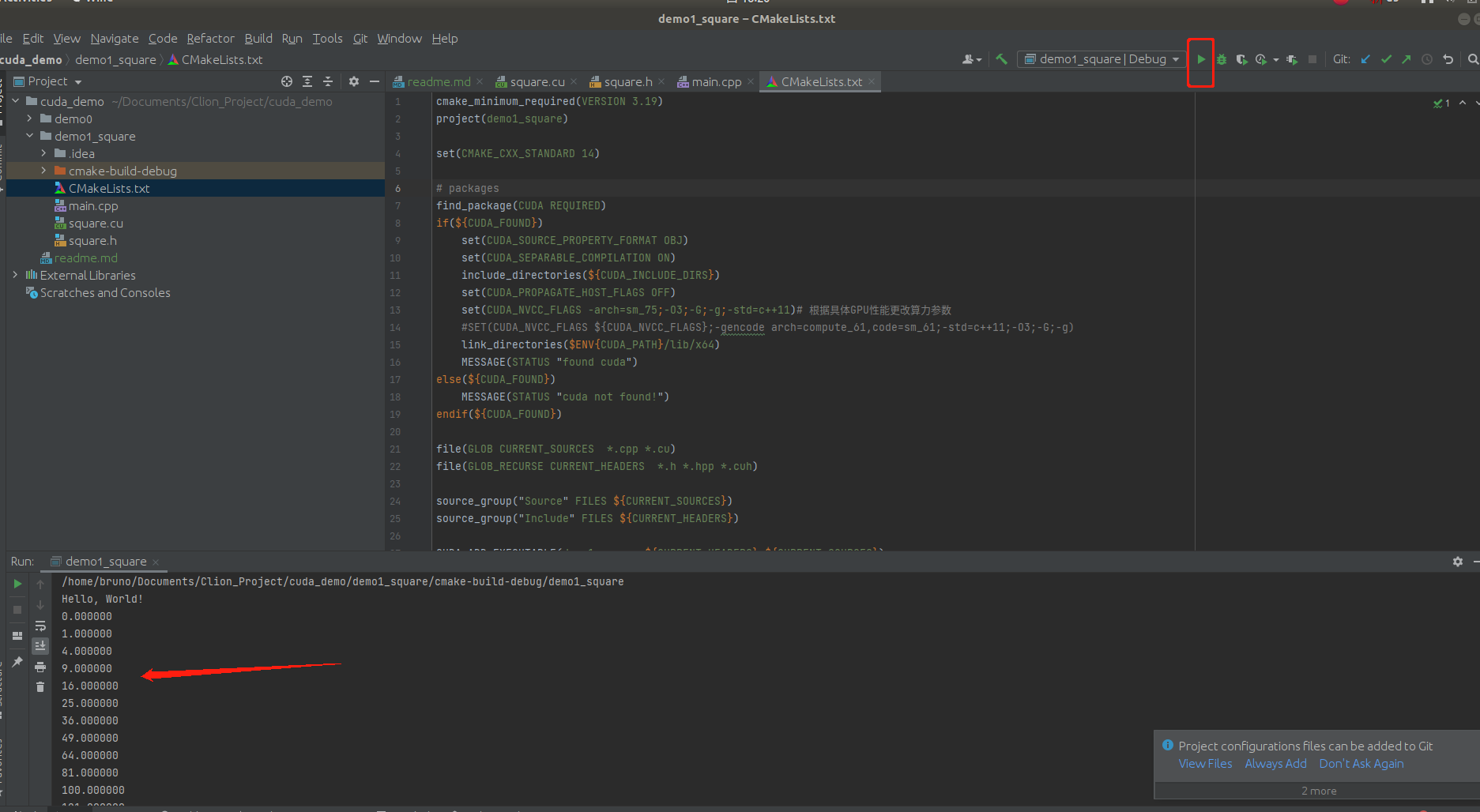Image resolution: width=1480 pixels, height=812 pixels.
Task: Show the 2 more notifications
Action: 1319,791
